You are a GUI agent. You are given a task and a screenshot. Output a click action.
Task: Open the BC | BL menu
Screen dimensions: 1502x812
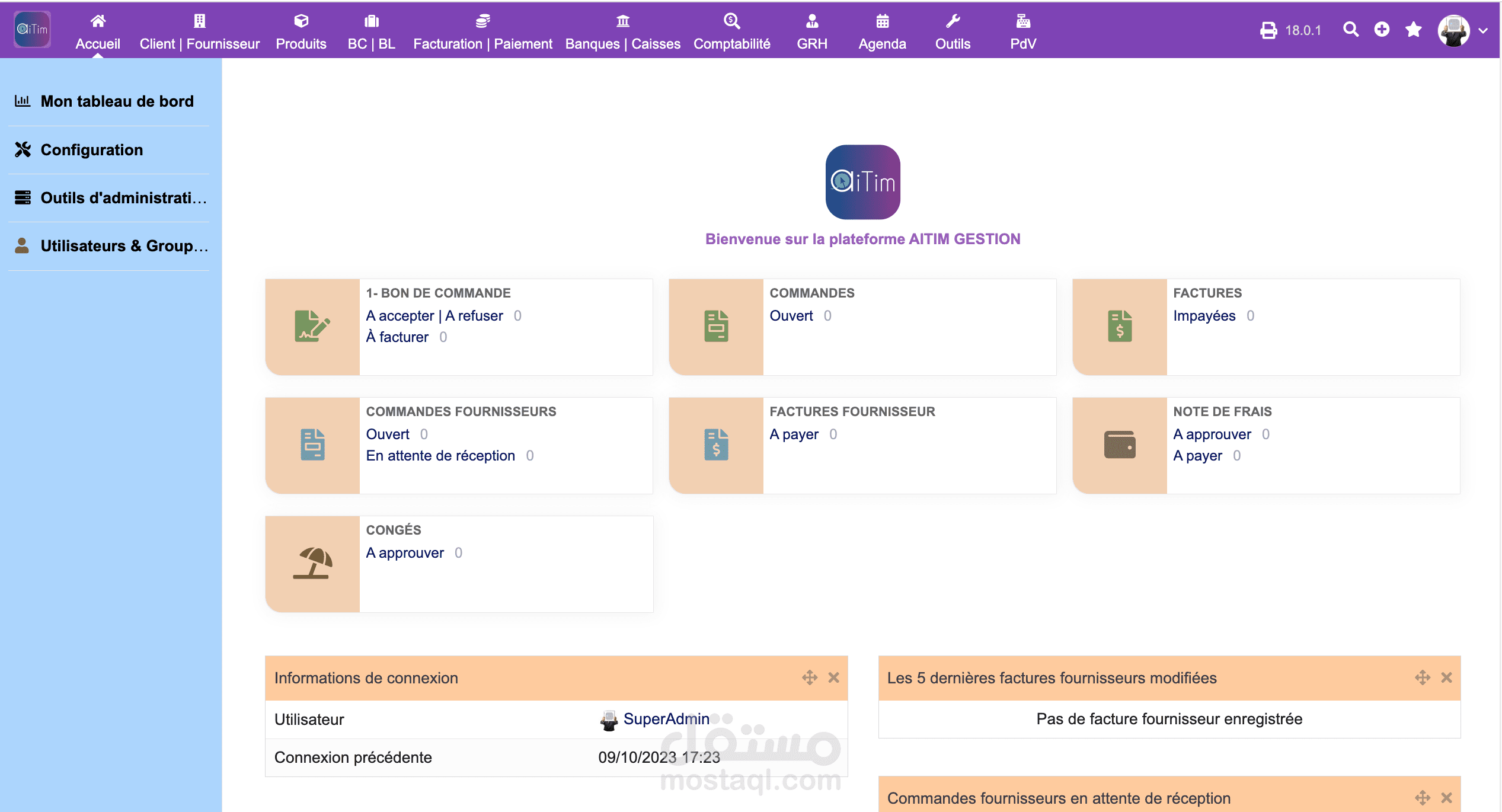click(x=372, y=32)
